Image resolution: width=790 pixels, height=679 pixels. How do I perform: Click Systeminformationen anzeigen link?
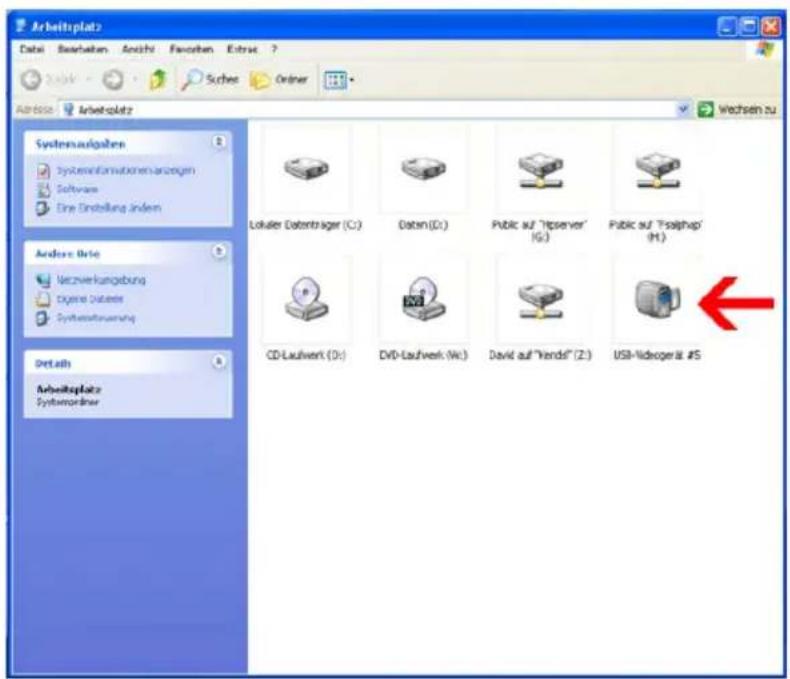(126, 170)
